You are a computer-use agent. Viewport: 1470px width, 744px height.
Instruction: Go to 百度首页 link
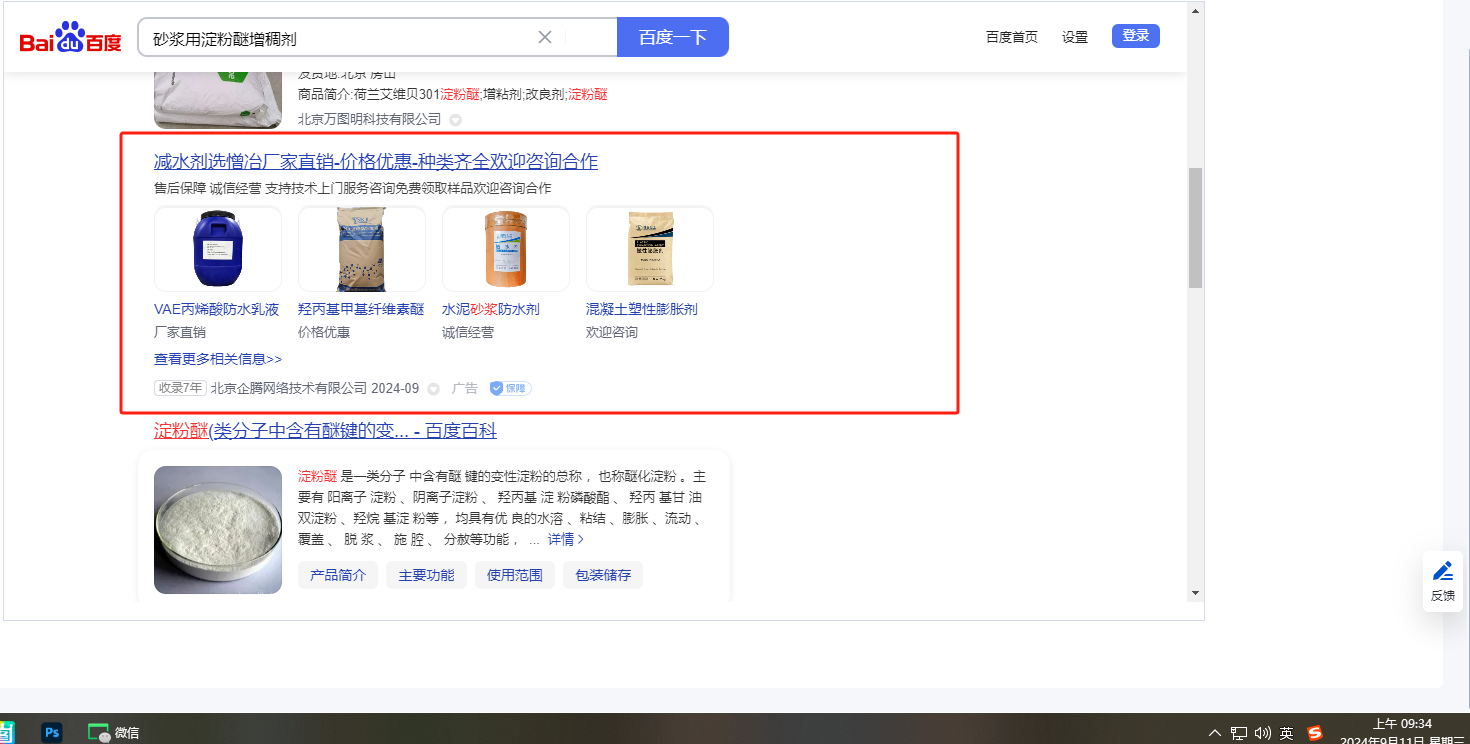(1012, 37)
